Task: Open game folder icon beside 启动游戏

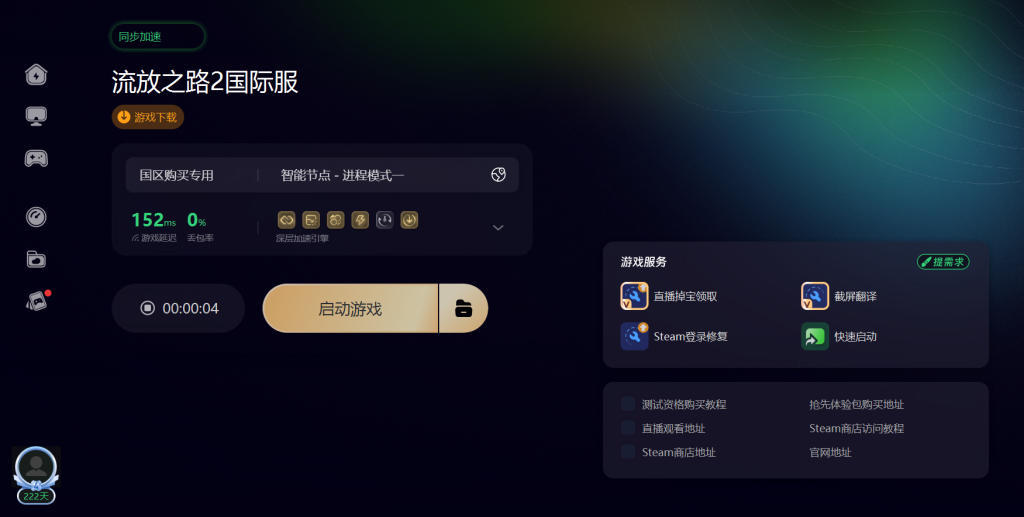Action: coord(464,308)
